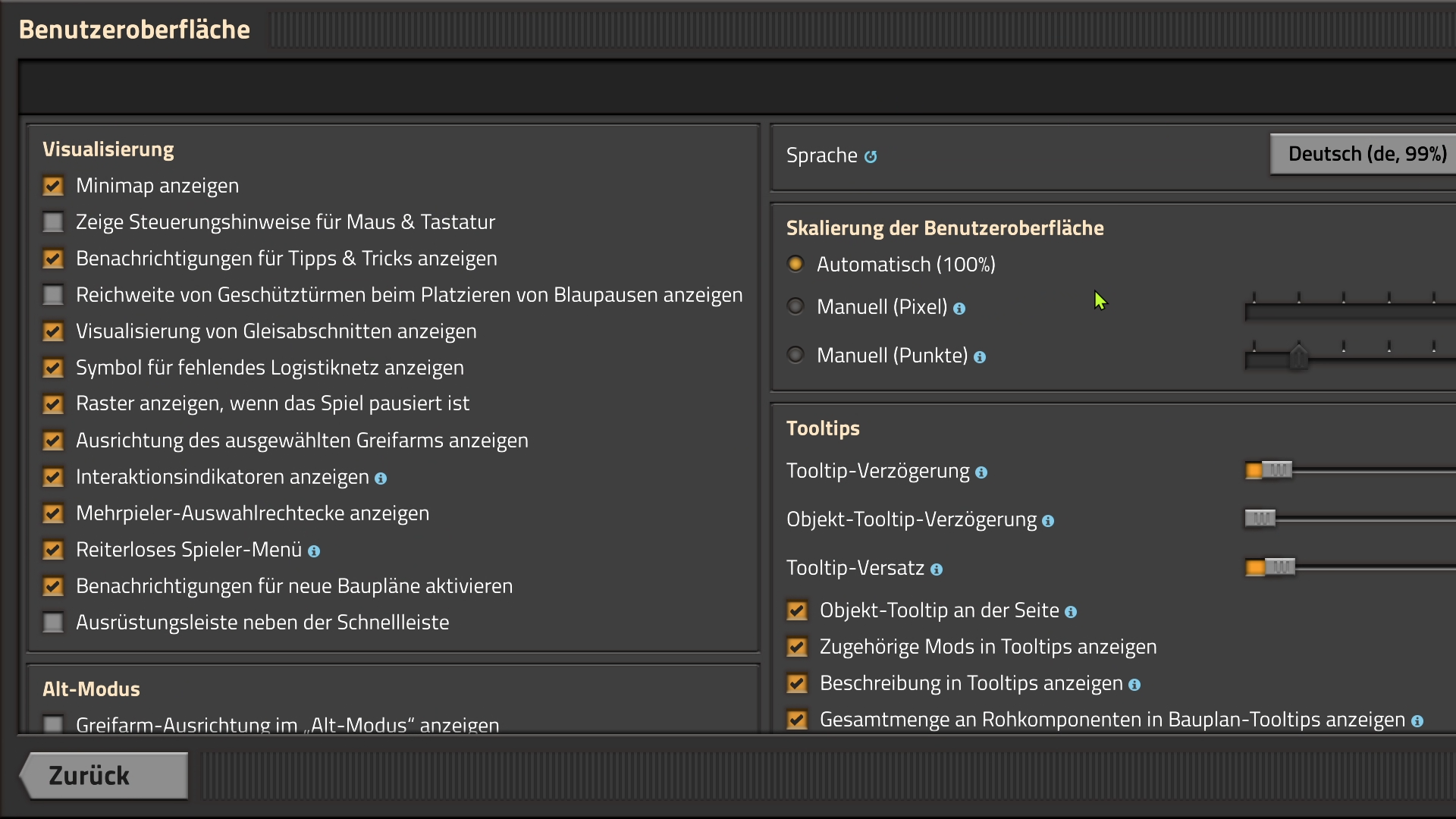Screen dimensions: 1456x819
Task: Click the info icon next to Tooltip-Verzögerung
Action: (x=981, y=472)
